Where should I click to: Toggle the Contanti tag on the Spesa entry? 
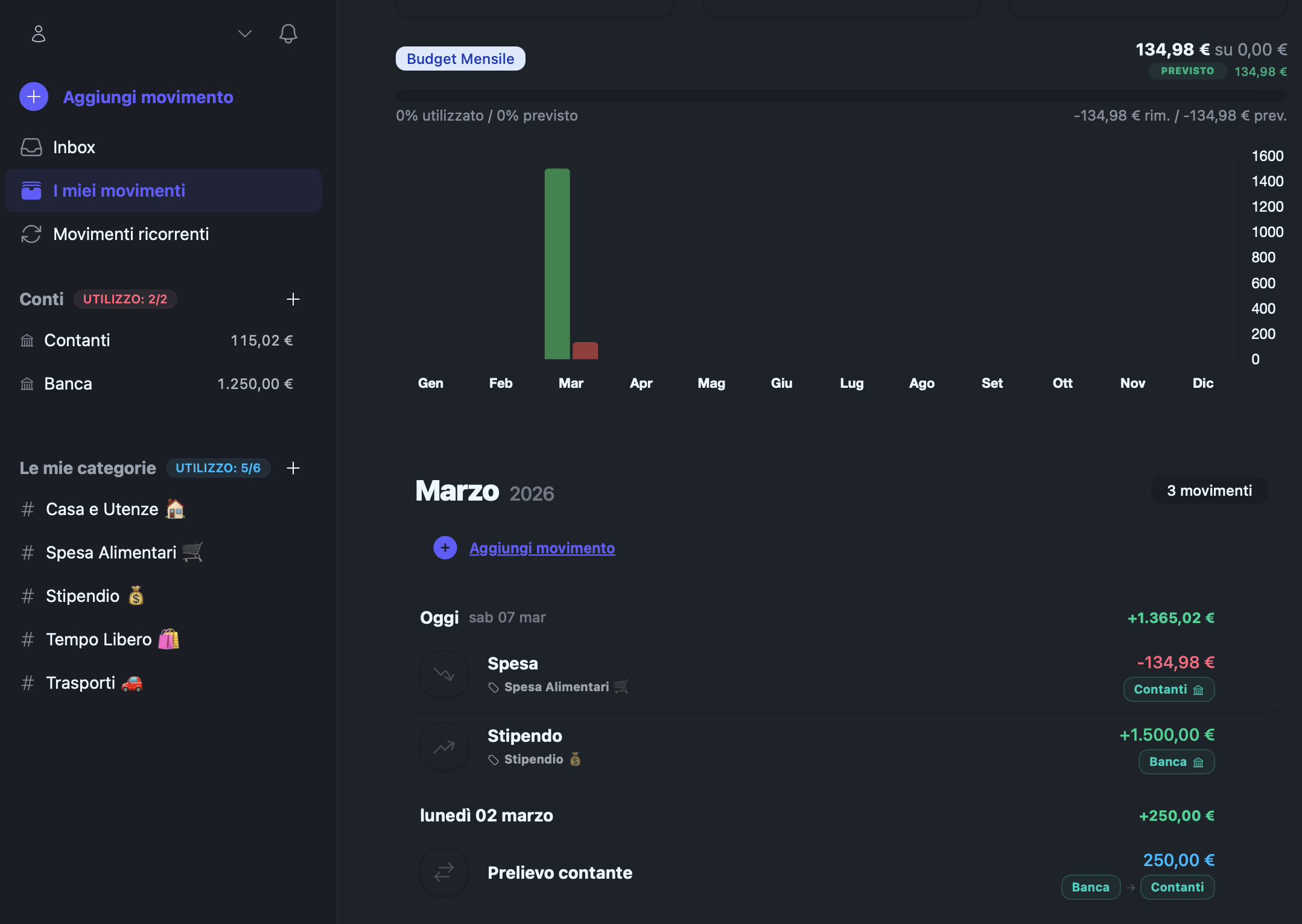click(1168, 689)
